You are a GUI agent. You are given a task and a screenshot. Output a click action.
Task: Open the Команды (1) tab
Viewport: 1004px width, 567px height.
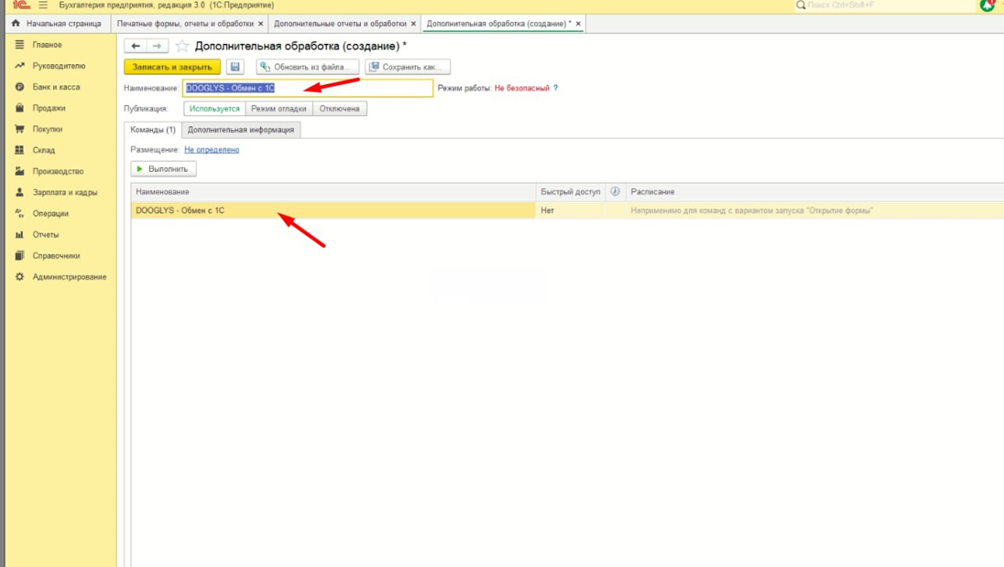pos(152,130)
